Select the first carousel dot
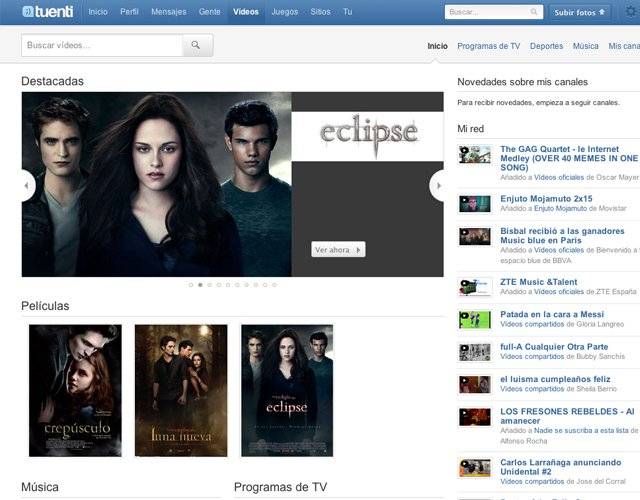Viewport: 640px width, 500px height. tap(191, 285)
